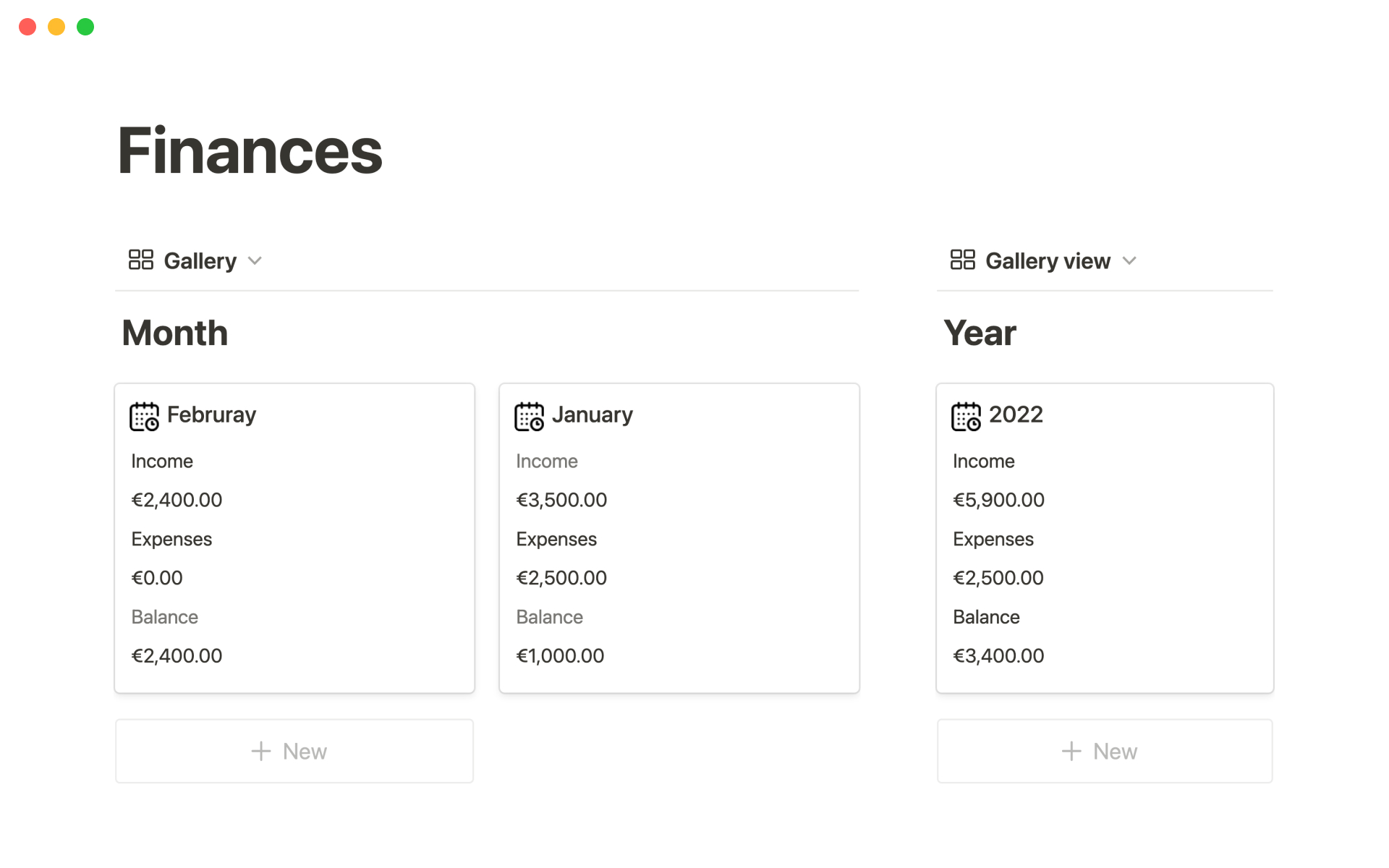Open the Gallery view switcher label

tap(200, 261)
